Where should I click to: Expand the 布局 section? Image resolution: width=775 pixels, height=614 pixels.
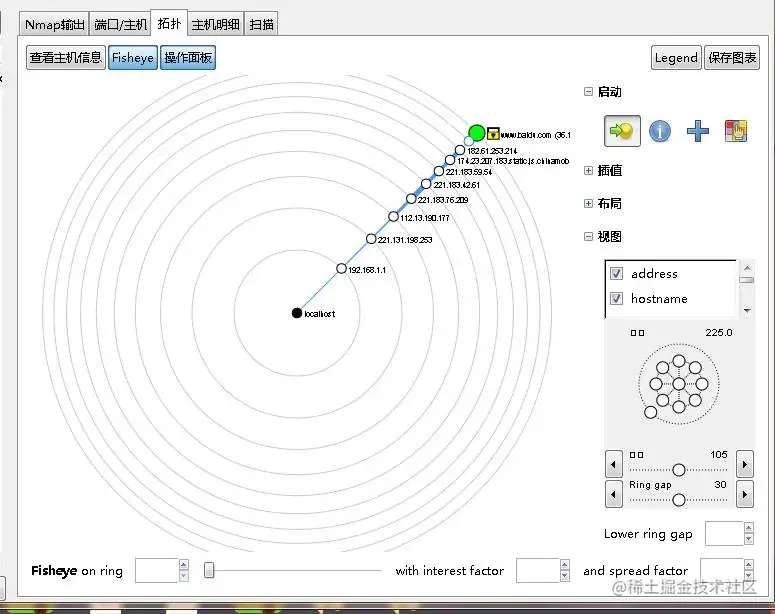pos(588,204)
